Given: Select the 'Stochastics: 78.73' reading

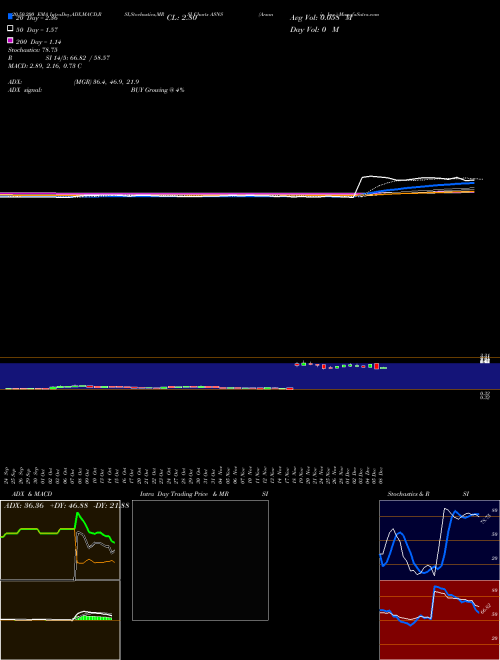Looking at the screenshot, I should (x=32, y=50).
